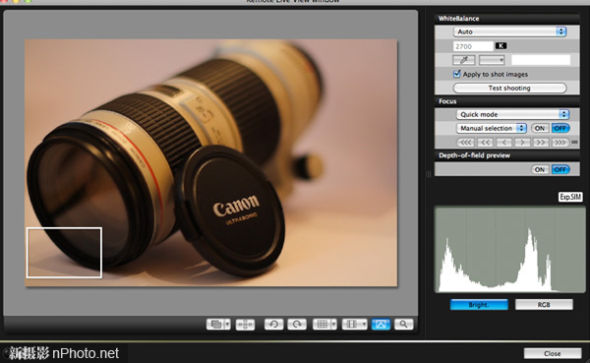
Task: Turn focus ON
Action: (540, 128)
